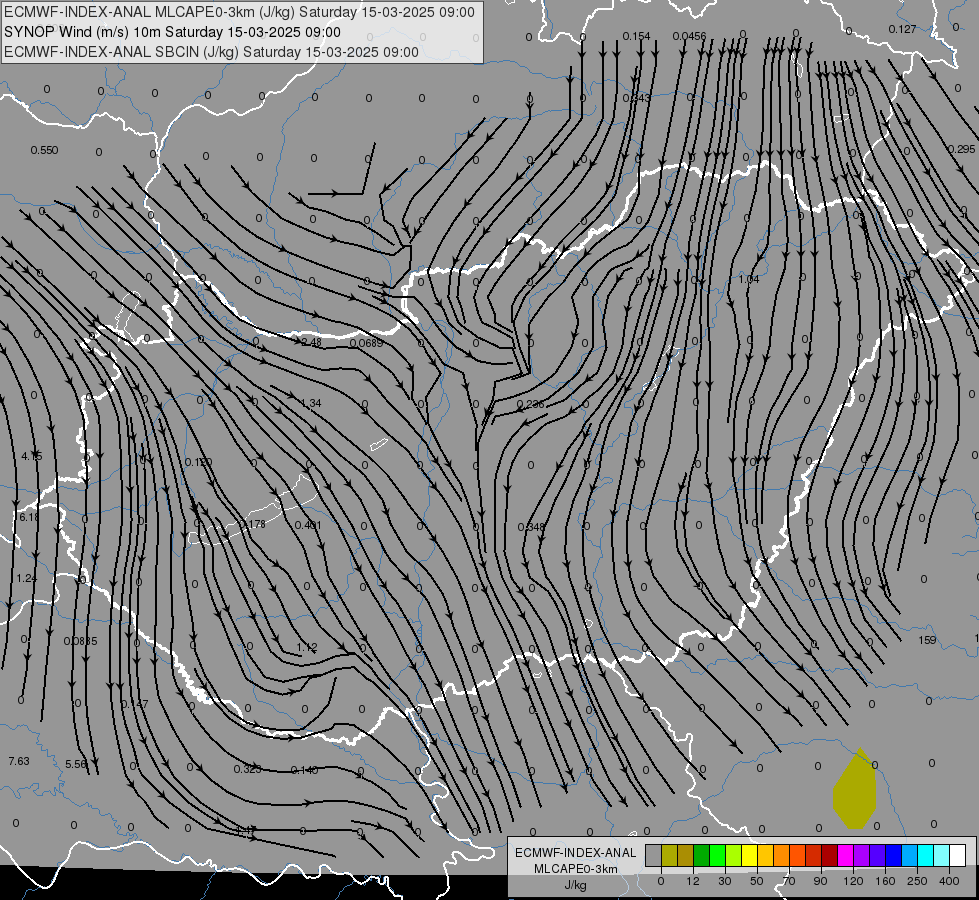979x900 pixels.
Task: Select the bright yellow legend swatch
Action: coord(750,856)
